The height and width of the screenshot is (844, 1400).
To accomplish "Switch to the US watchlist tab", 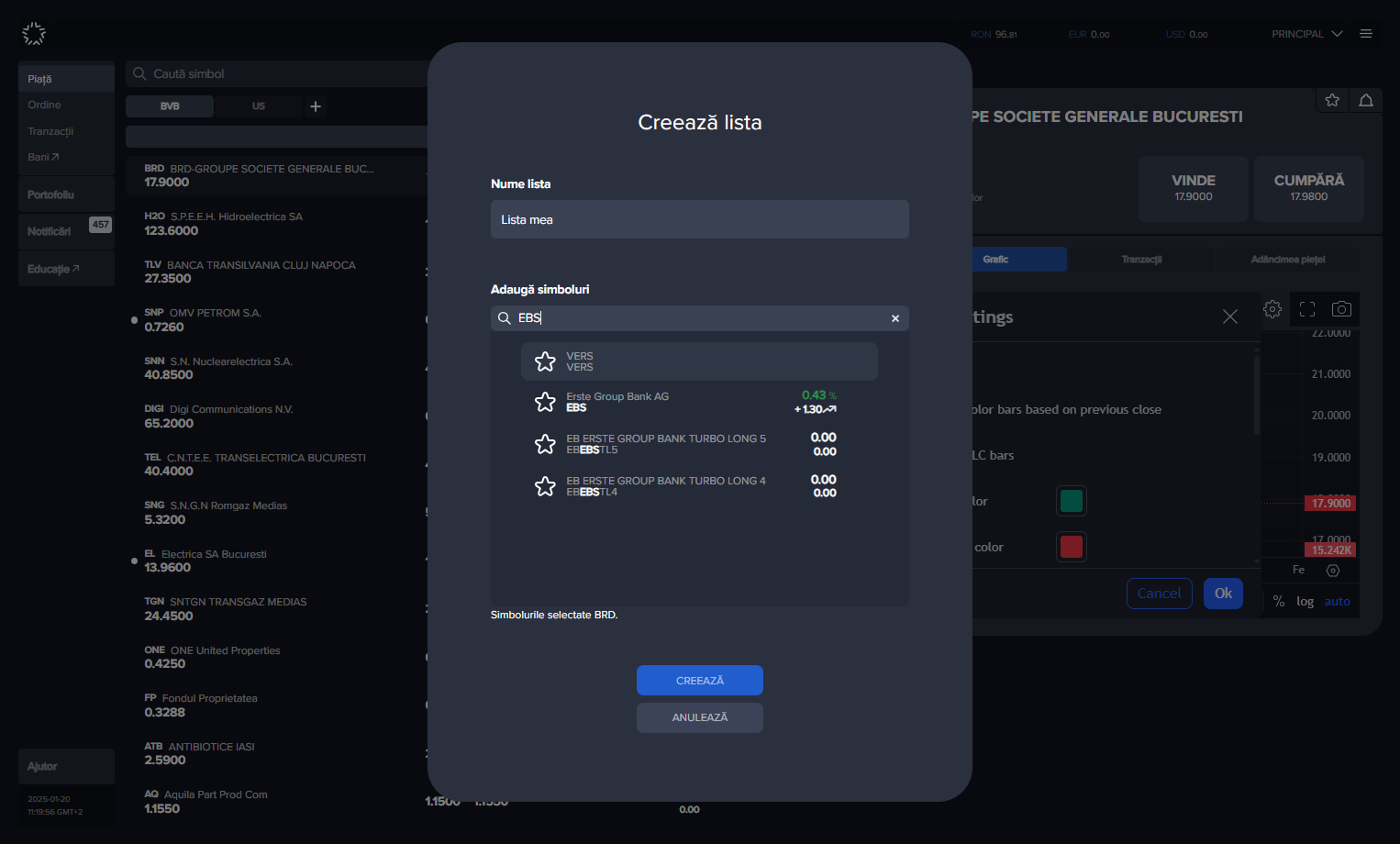I will [259, 106].
